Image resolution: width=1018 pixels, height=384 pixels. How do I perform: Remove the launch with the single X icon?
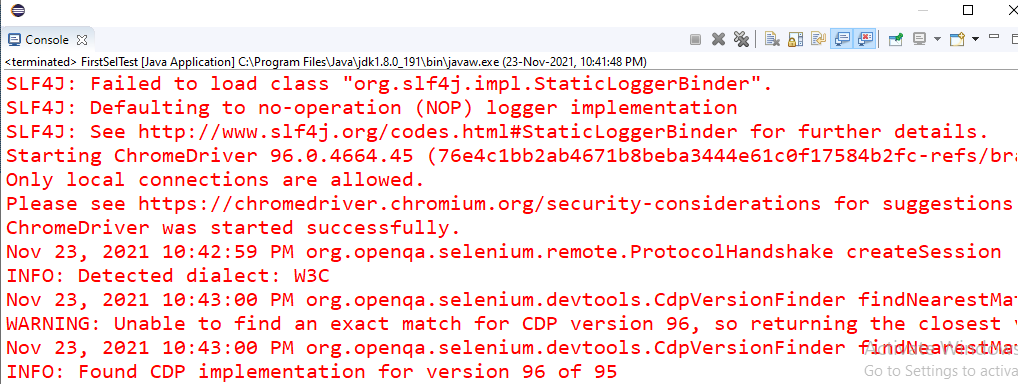click(x=718, y=40)
